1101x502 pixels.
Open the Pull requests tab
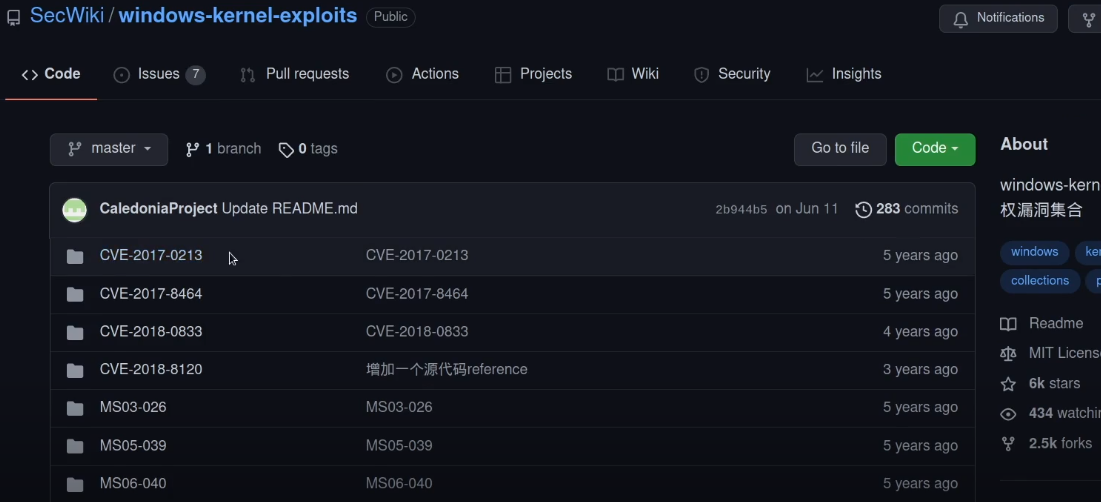pos(294,74)
